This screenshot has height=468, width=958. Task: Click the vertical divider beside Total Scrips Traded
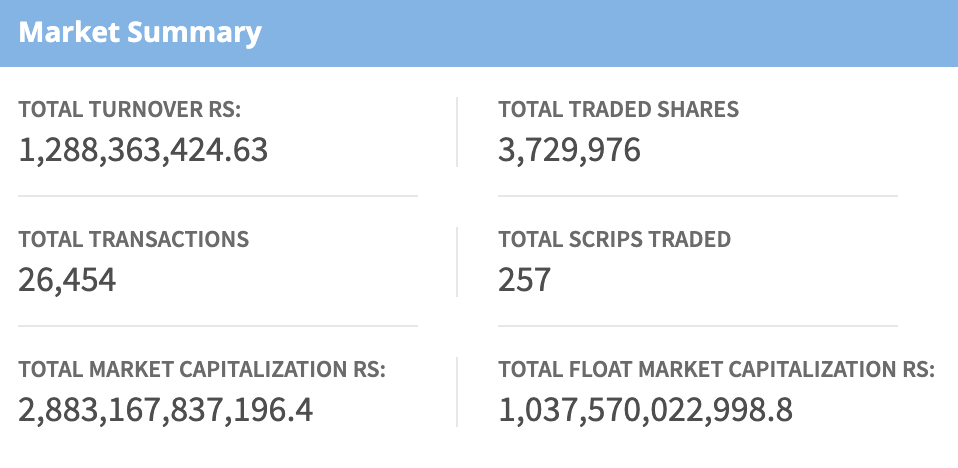(x=457, y=261)
